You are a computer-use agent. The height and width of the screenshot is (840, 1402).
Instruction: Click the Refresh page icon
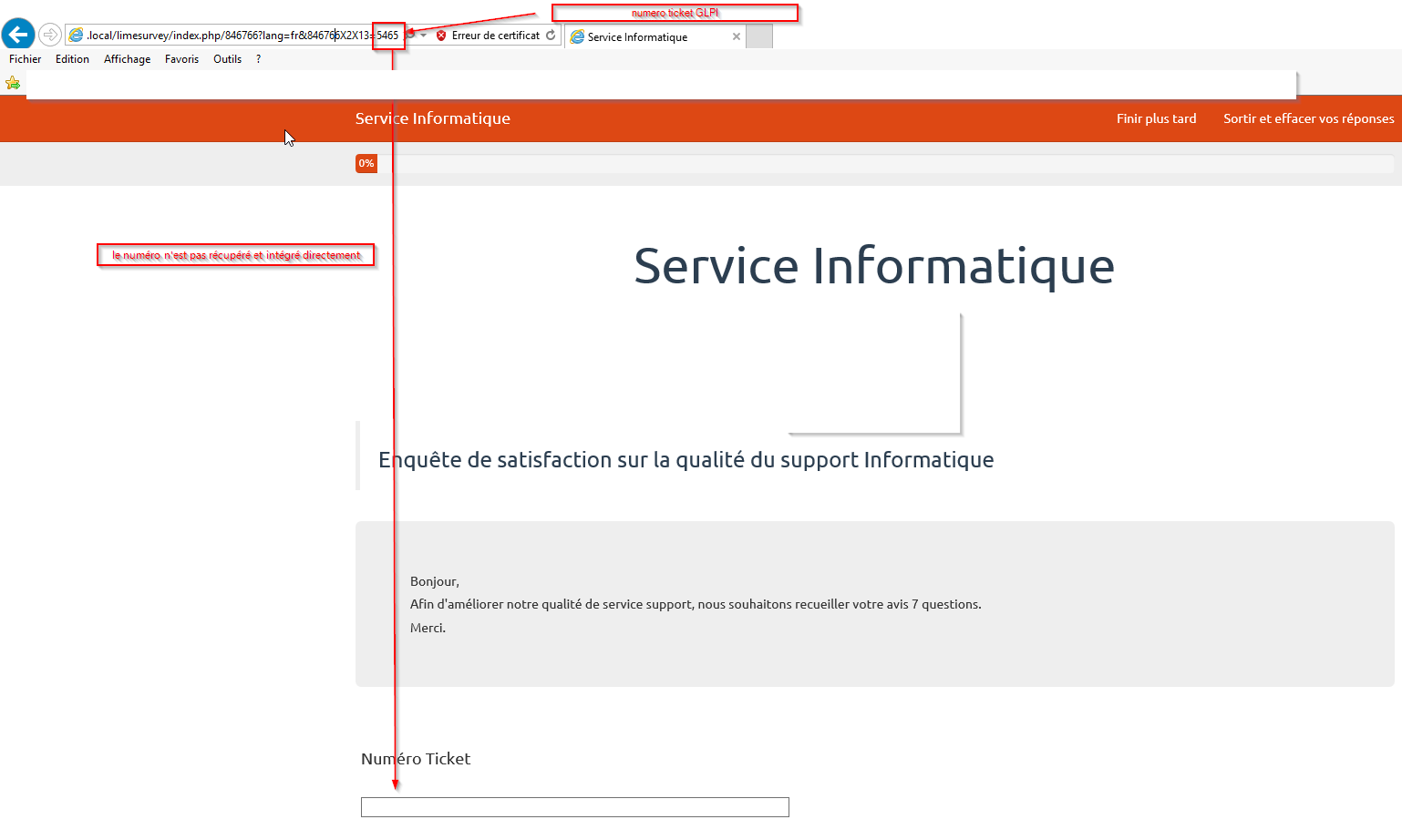(551, 36)
